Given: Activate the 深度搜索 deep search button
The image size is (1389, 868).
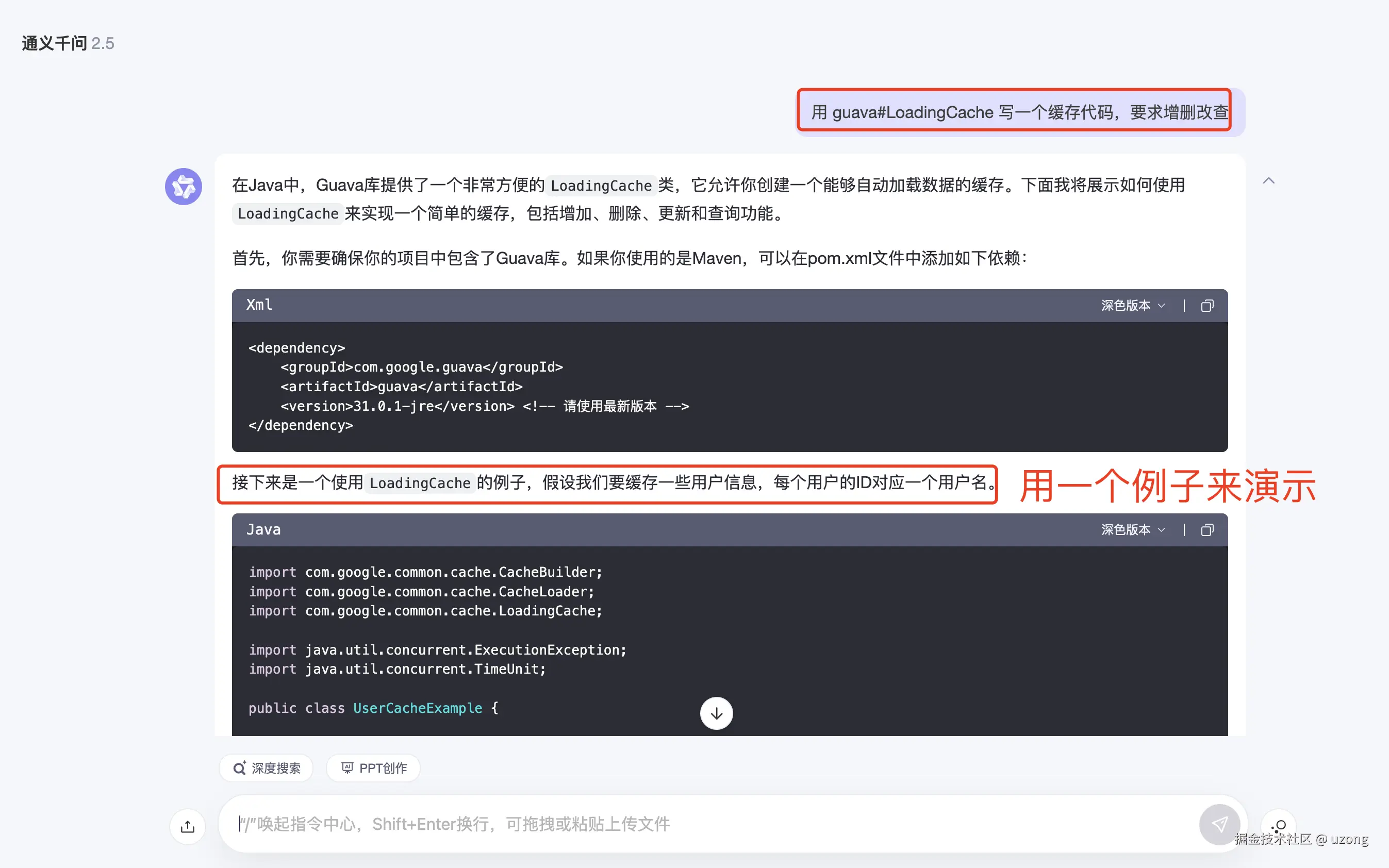Looking at the screenshot, I should [x=267, y=768].
